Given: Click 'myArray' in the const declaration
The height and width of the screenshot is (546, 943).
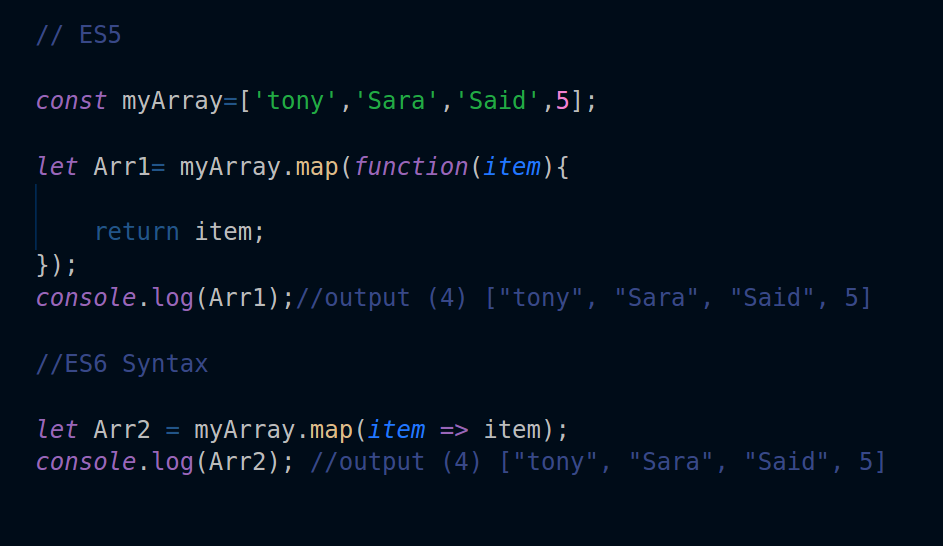Looking at the screenshot, I should [173, 101].
